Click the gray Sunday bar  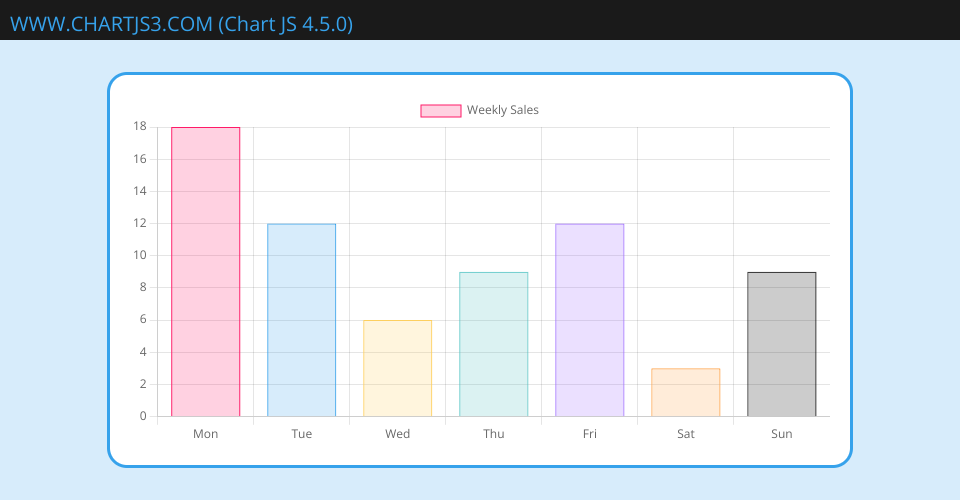[x=781, y=344]
